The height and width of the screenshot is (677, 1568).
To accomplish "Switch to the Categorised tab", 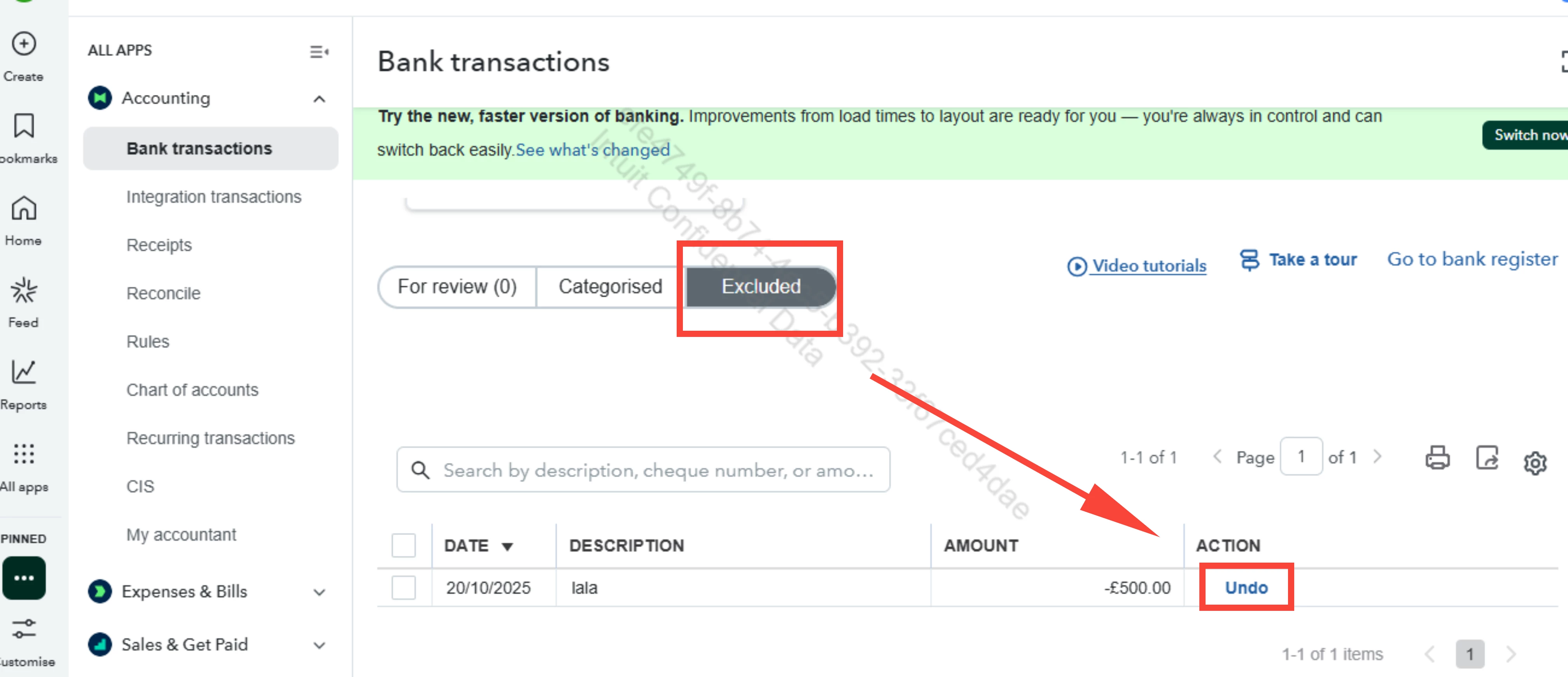I will coord(611,287).
